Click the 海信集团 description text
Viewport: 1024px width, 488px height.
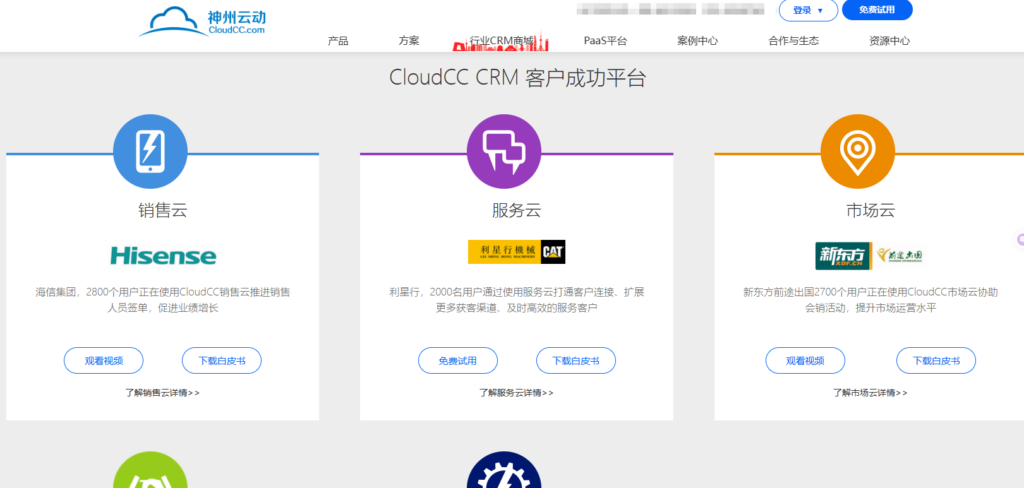(x=163, y=300)
